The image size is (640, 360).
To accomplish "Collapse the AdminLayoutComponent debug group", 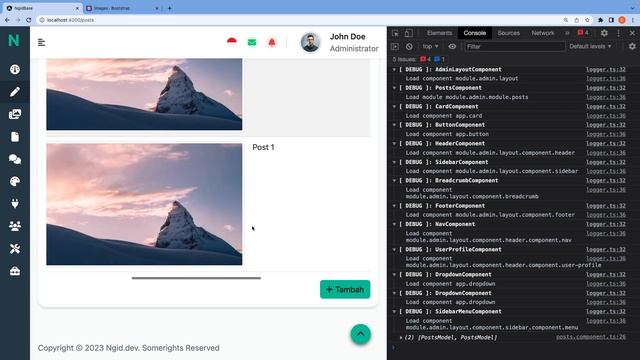I will pos(394,70).
